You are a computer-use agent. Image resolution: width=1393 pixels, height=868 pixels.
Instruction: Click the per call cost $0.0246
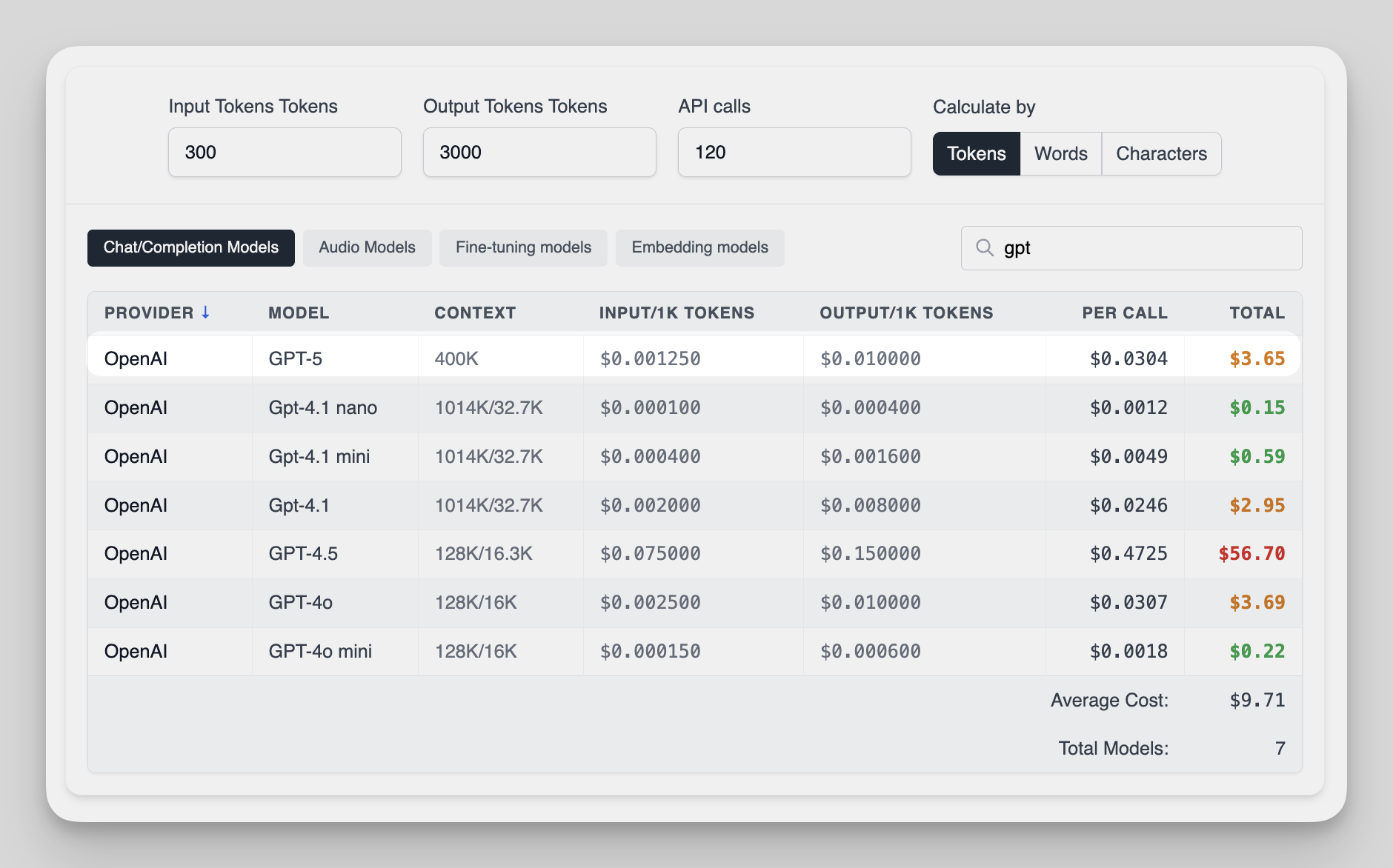tap(1128, 505)
